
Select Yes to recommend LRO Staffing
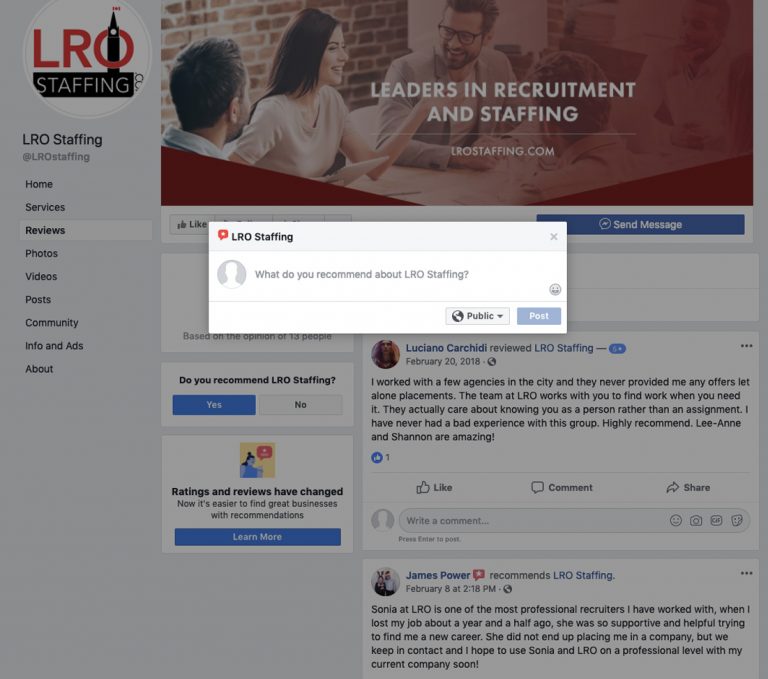click(x=214, y=405)
